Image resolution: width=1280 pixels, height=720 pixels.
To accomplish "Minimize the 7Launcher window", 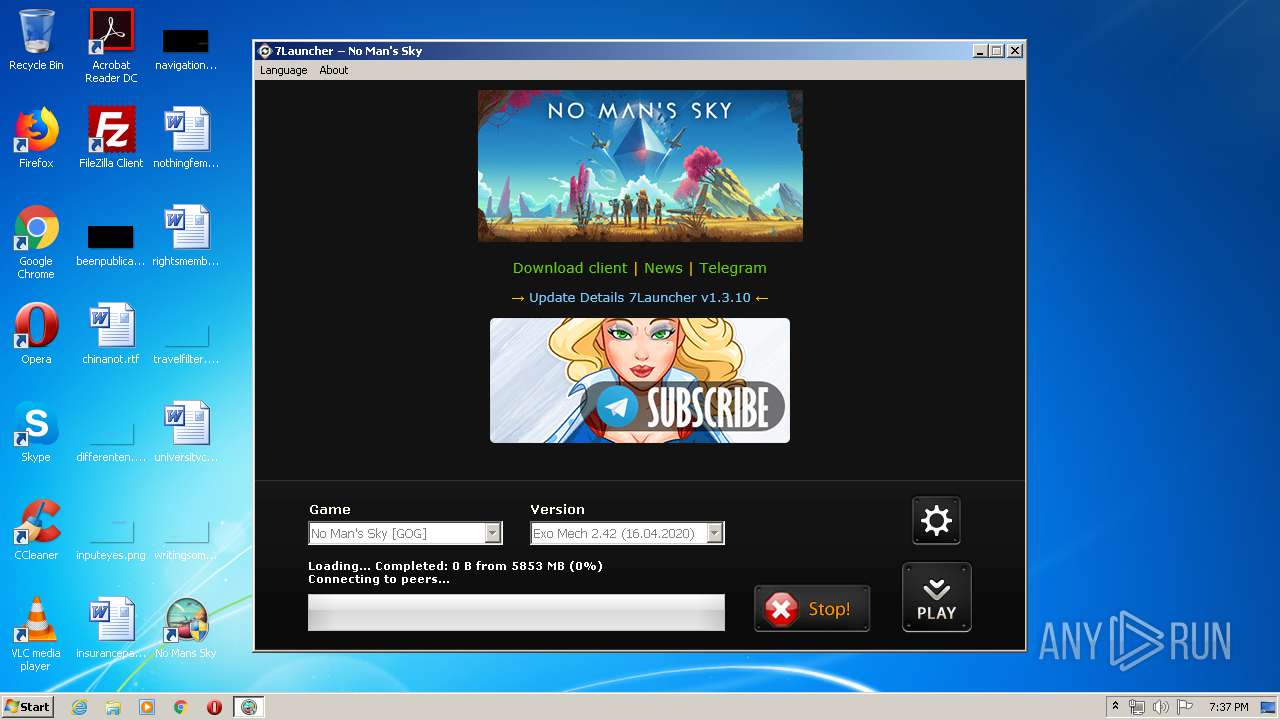I will [x=979, y=51].
